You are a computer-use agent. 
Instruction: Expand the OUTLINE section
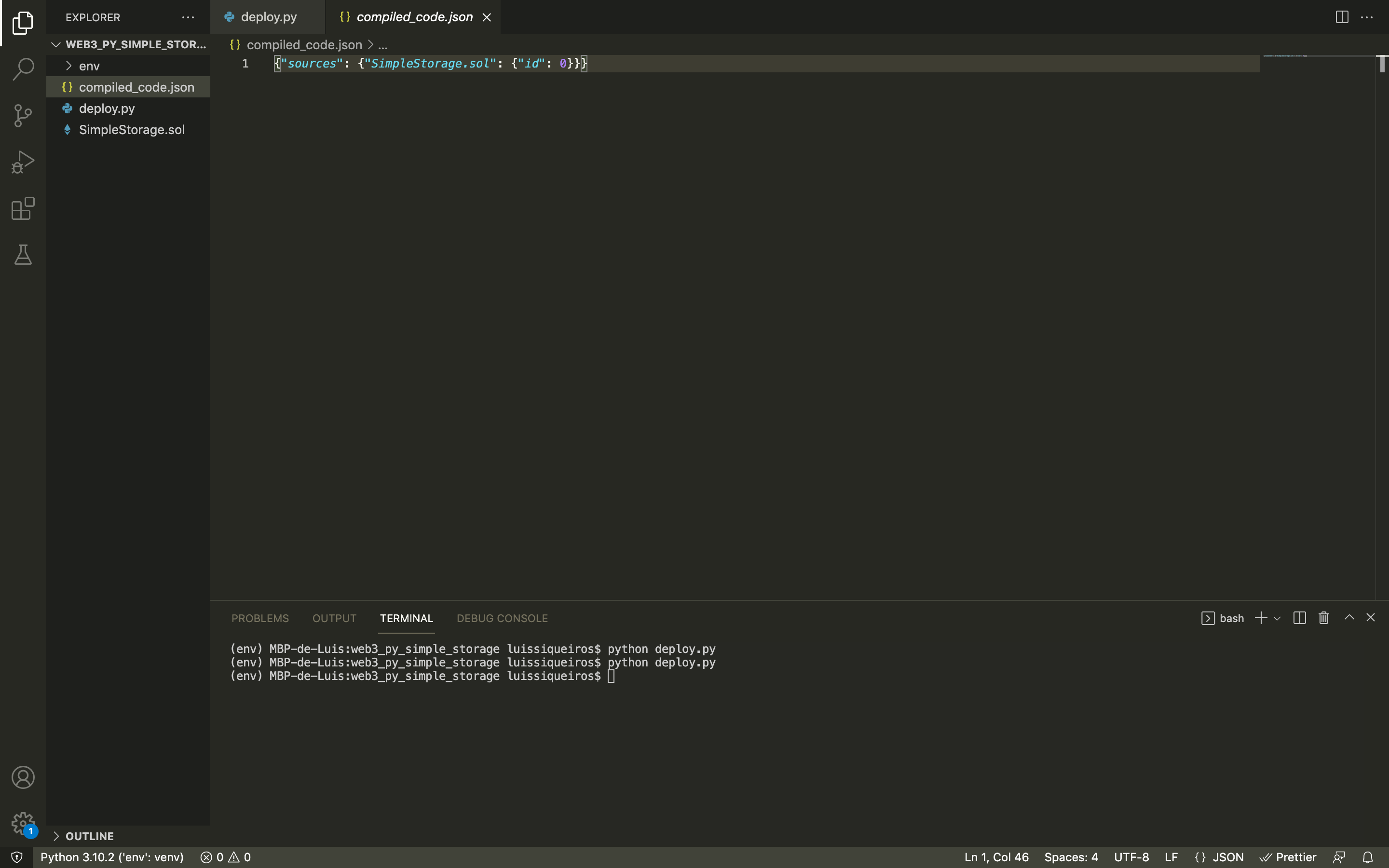[x=89, y=836]
